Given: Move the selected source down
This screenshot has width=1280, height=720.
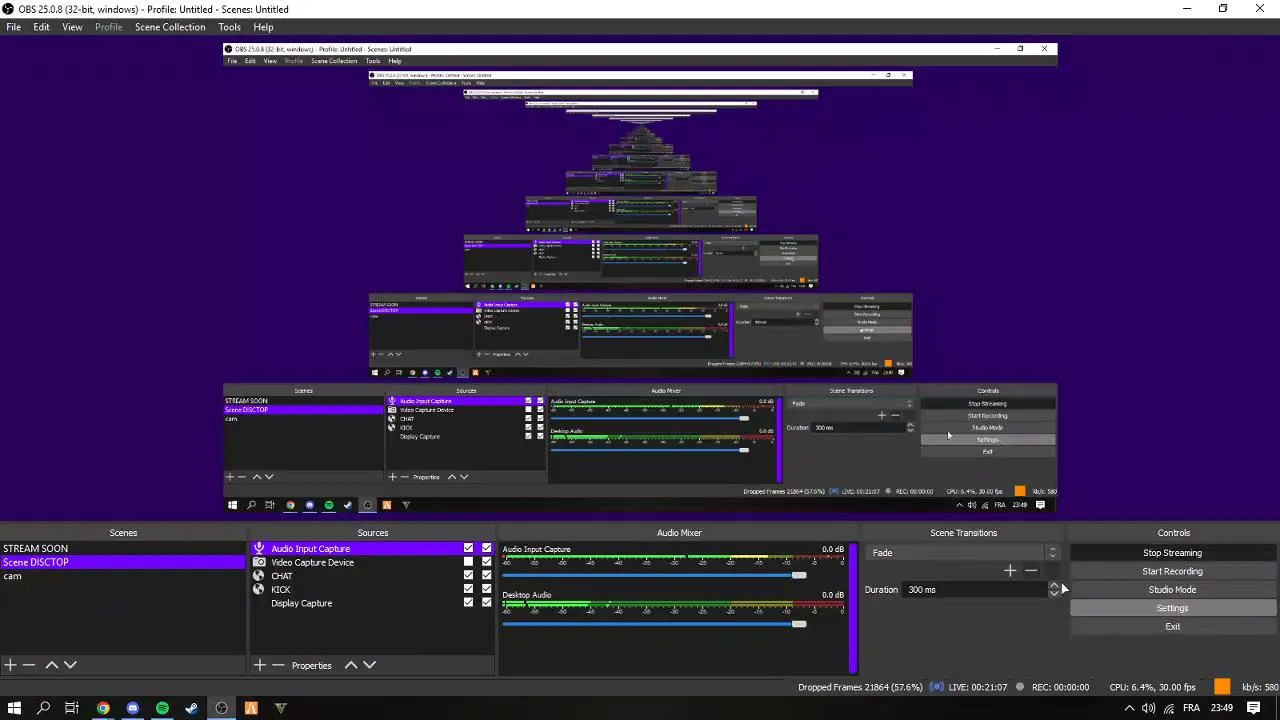Looking at the screenshot, I should pos(369,665).
